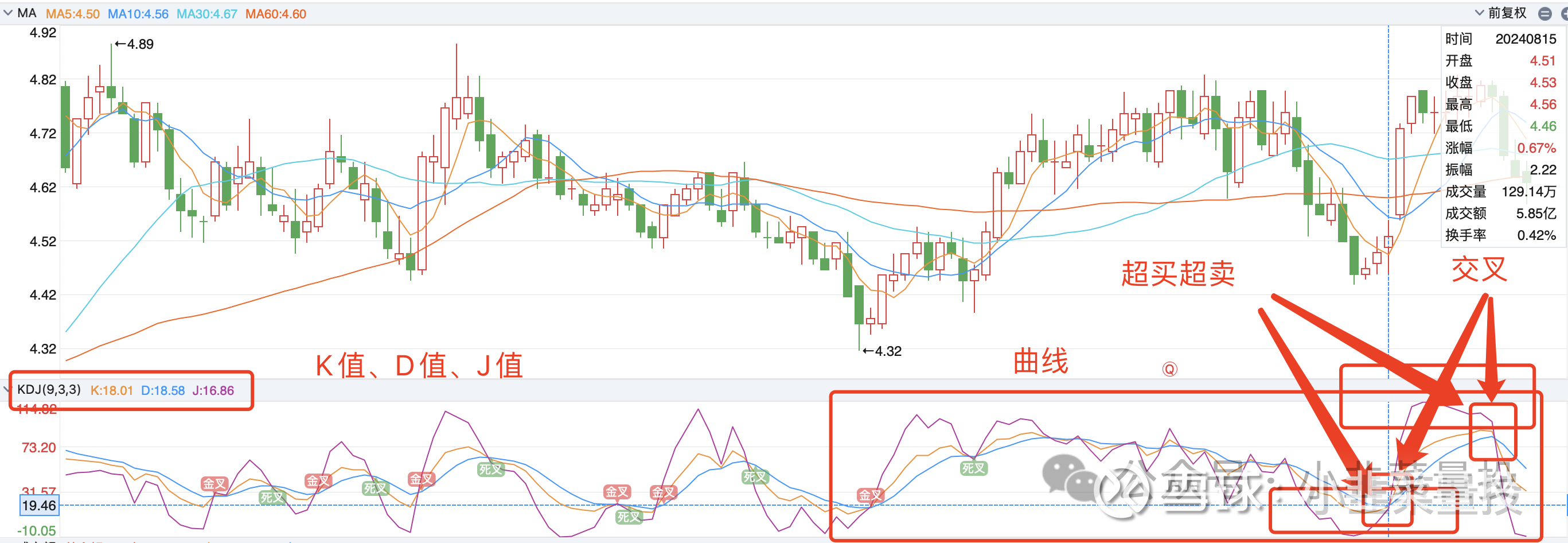Click the 4.62 price axis label
Screen dimensions: 1568x543
point(42,187)
